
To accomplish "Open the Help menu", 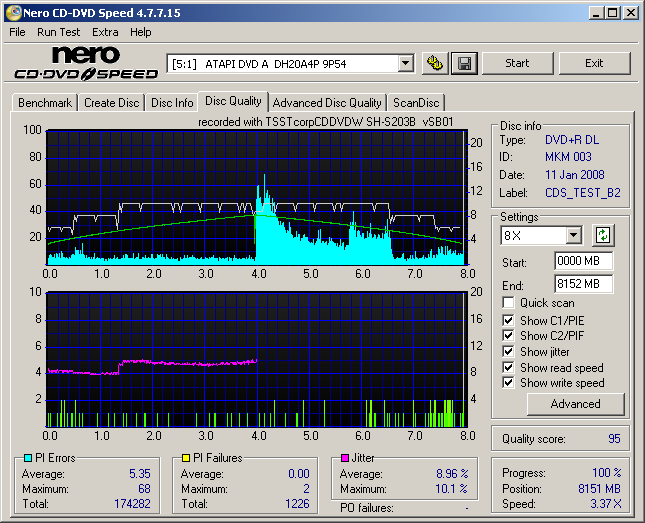I will click(141, 32).
